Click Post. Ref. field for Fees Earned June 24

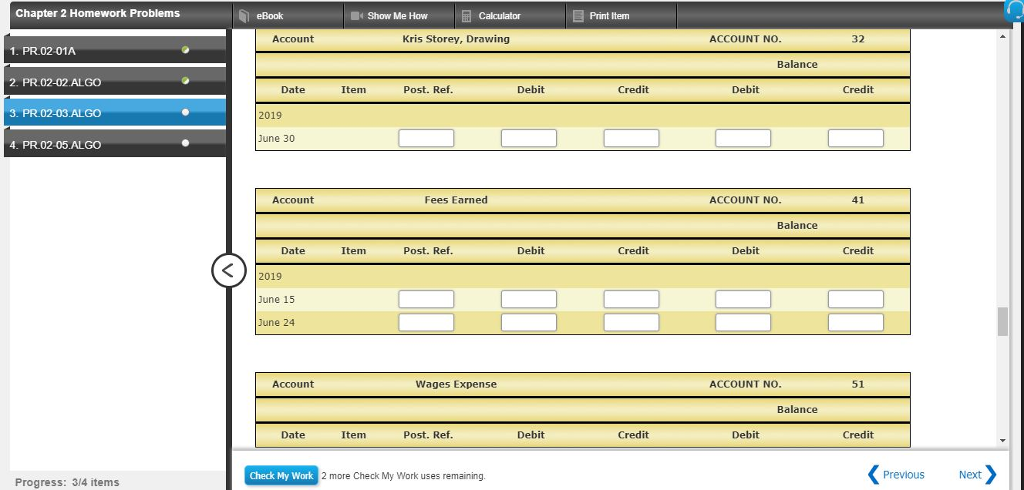426,322
